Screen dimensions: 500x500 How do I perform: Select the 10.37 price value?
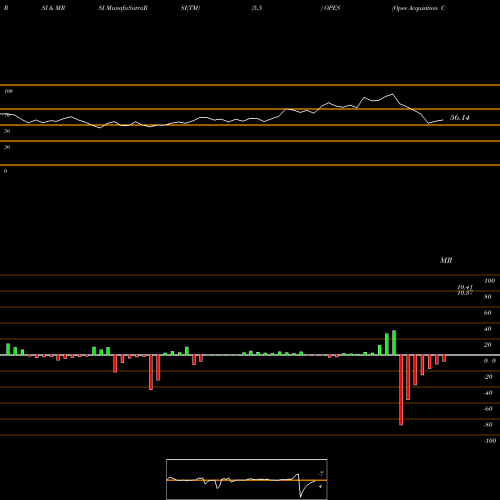(465, 293)
